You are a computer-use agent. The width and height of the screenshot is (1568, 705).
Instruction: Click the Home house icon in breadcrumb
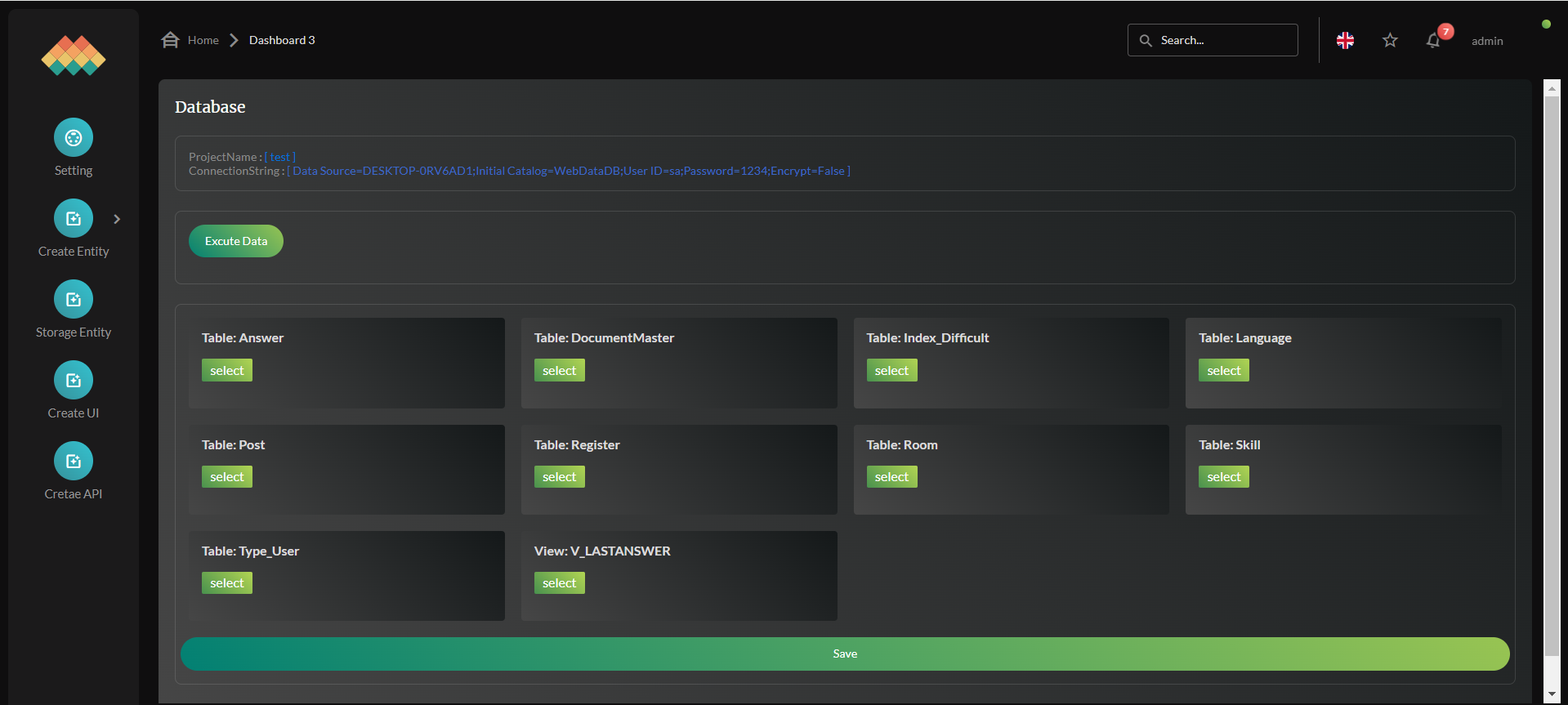(x=170, y=40)
